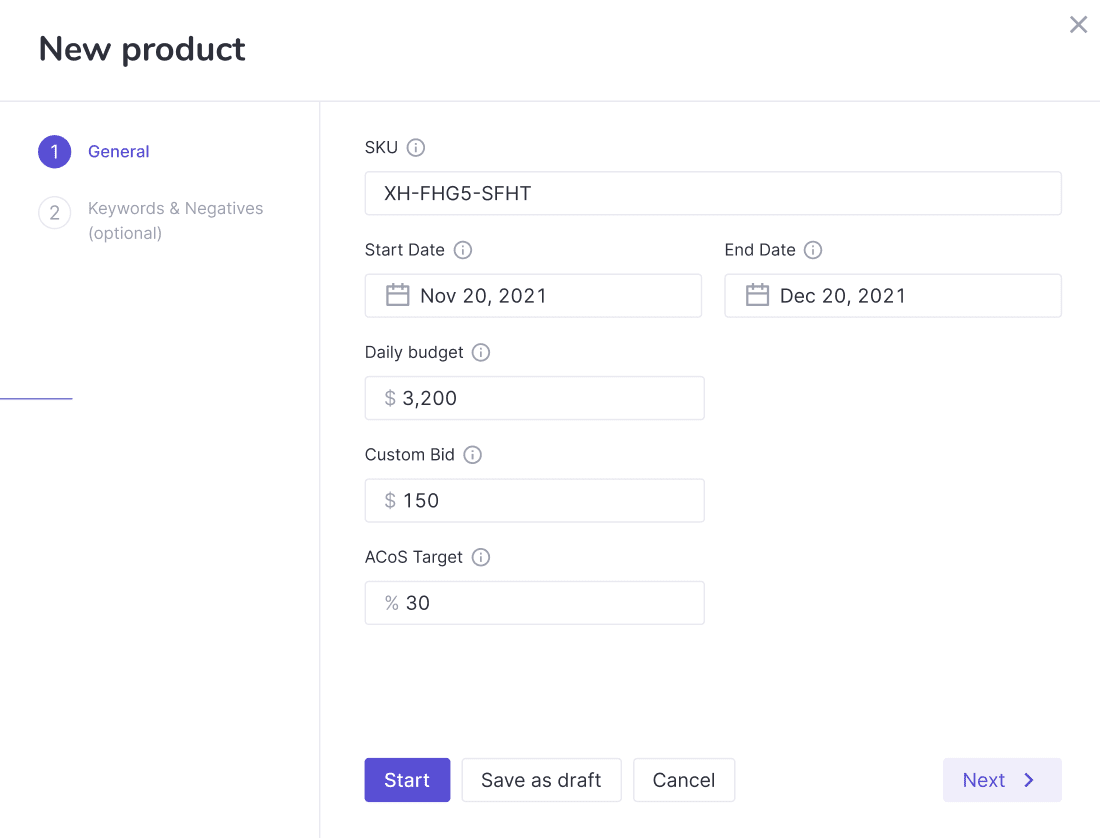Select the step 1 circle indicator

tap(57, 151)
